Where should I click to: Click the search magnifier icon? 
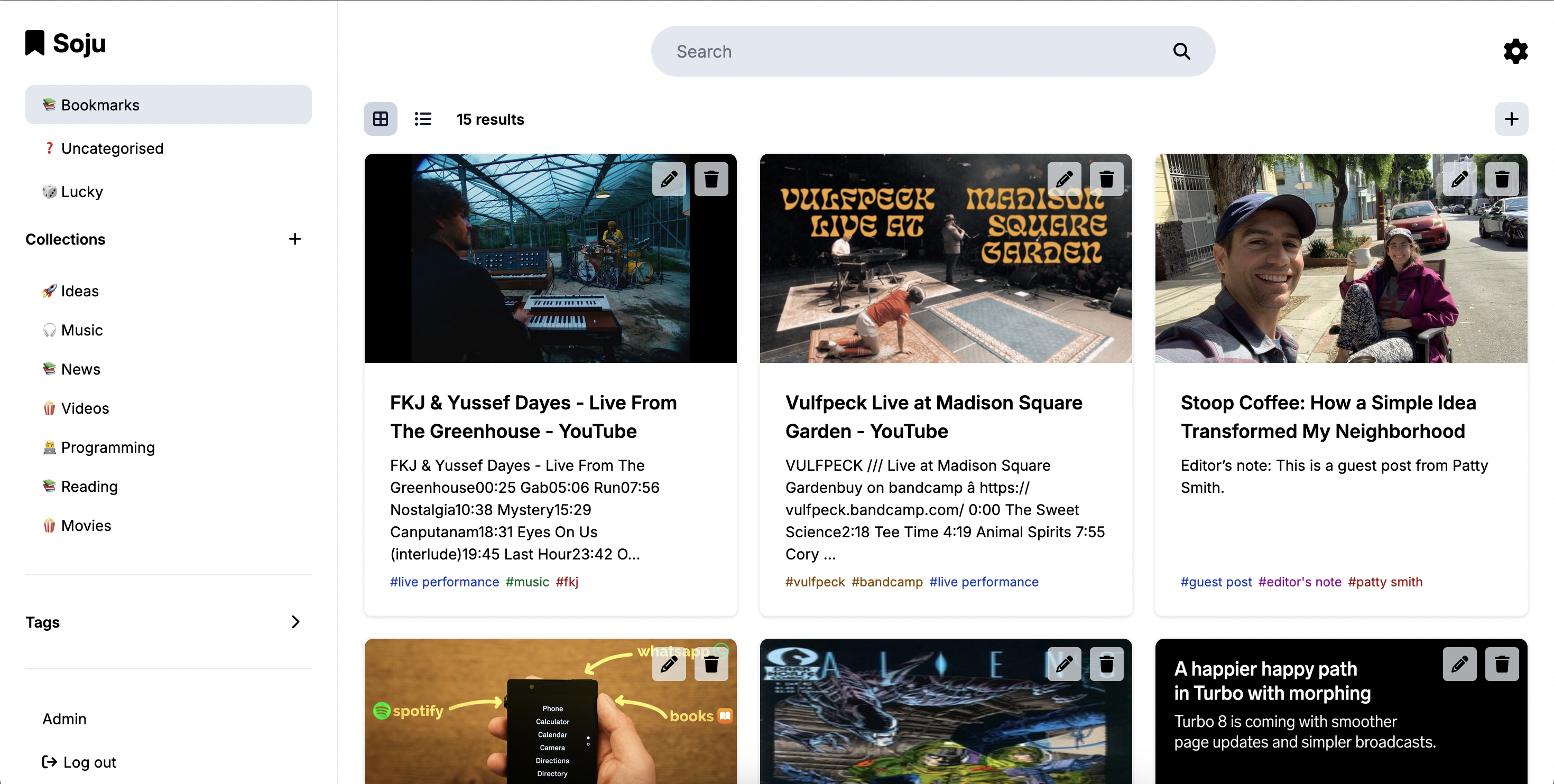coord(1181,51)
